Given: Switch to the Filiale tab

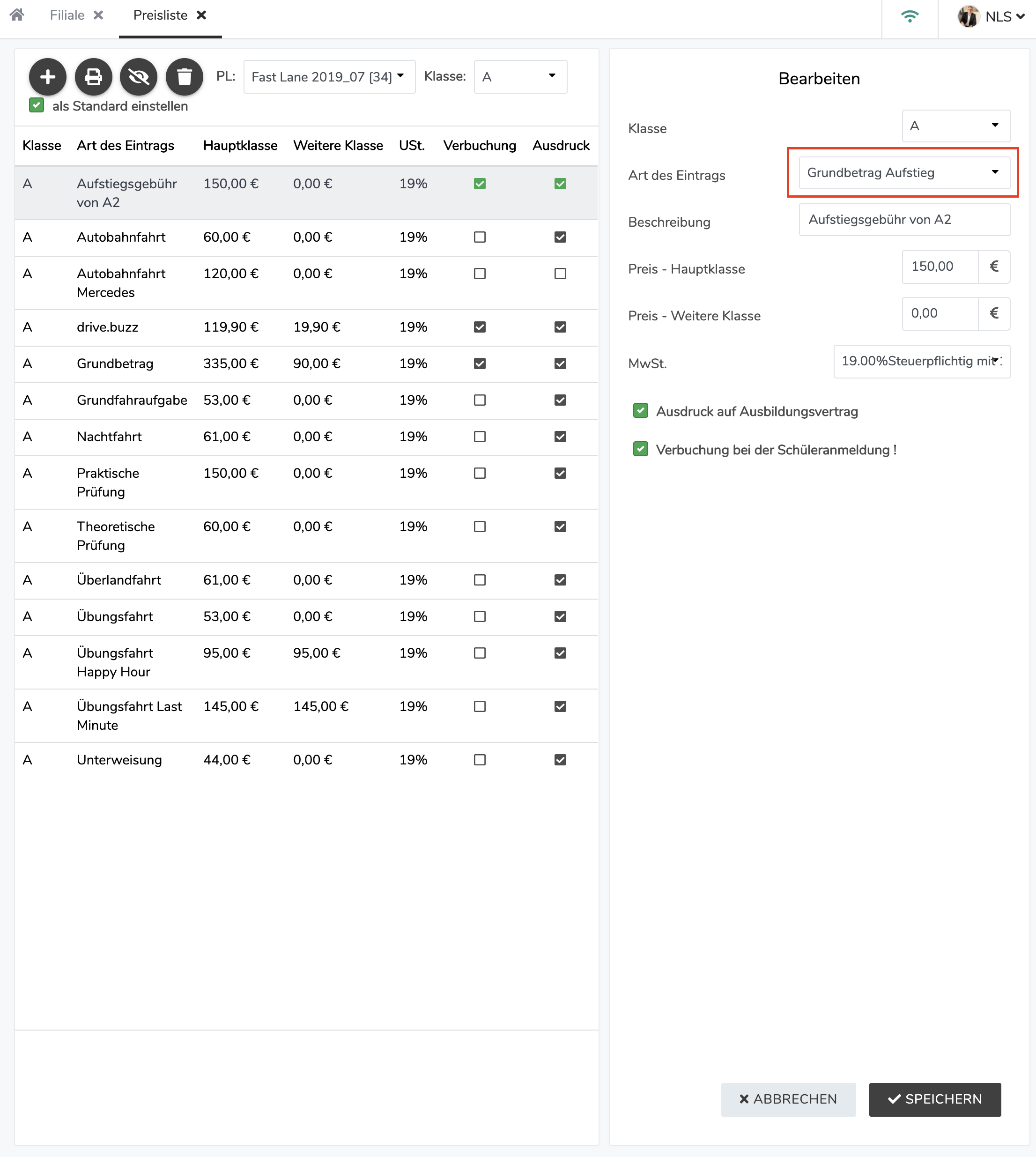Looking at the screenshot, I should click(x=67, y=15).
